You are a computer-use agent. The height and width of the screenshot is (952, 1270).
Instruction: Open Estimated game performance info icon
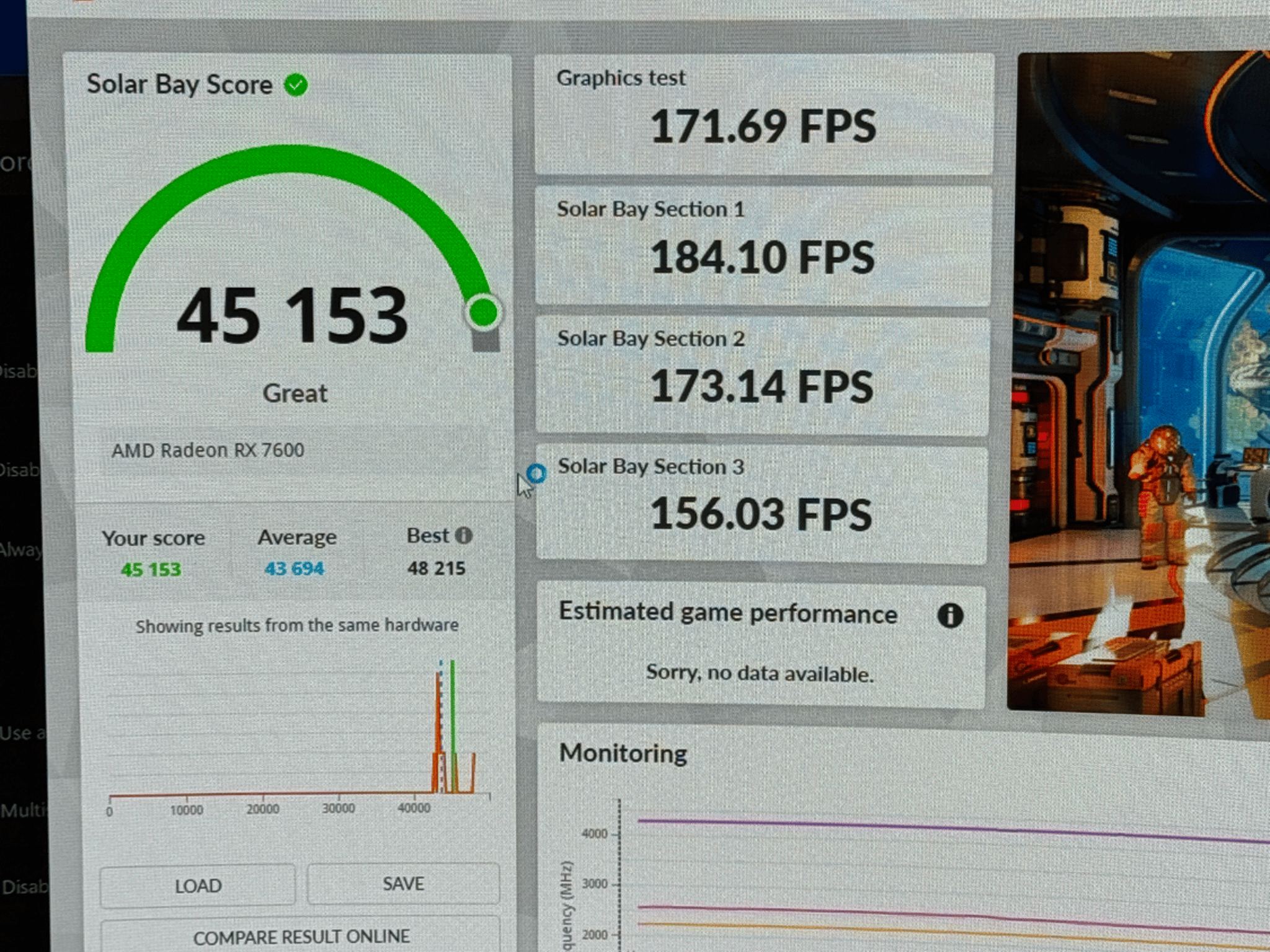coord(950,615)
